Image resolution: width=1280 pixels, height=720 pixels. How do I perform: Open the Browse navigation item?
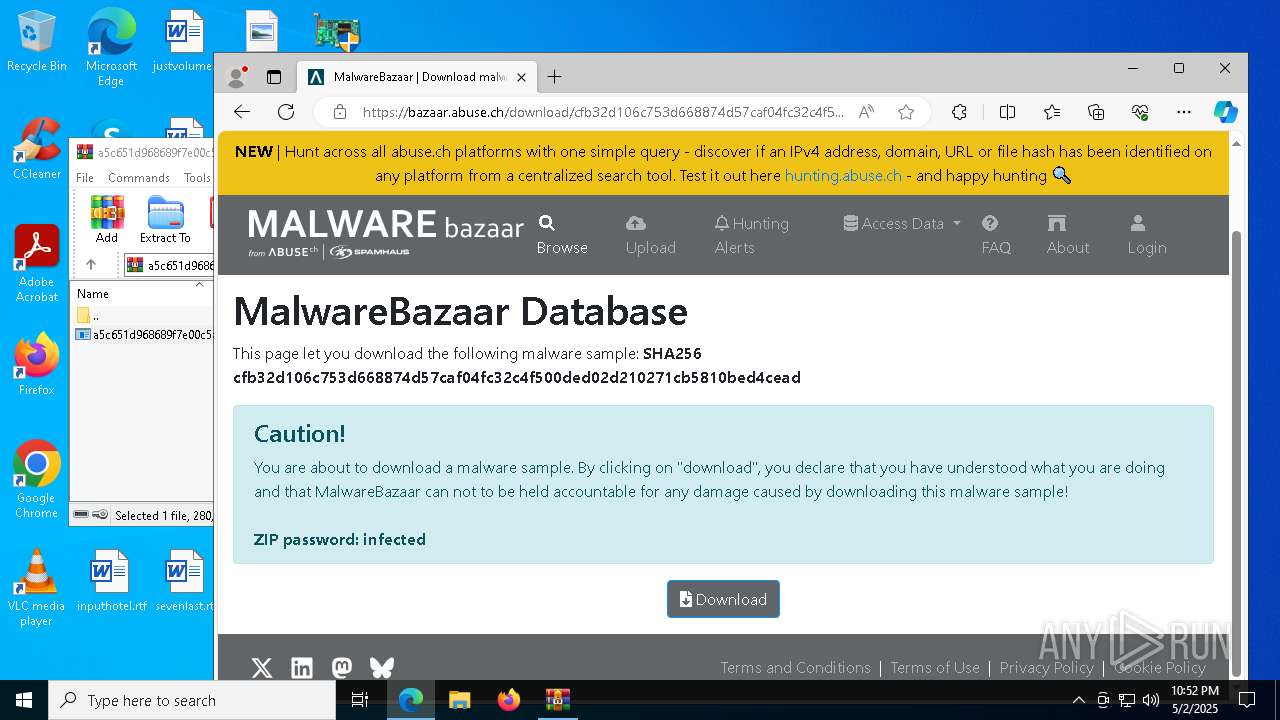tap(562, 235)
